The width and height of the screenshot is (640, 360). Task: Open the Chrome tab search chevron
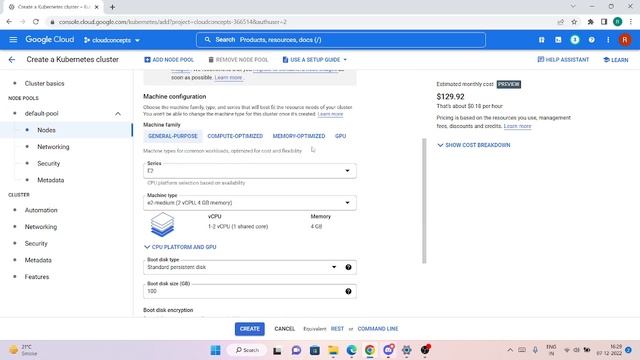click(x=573, y=7)
